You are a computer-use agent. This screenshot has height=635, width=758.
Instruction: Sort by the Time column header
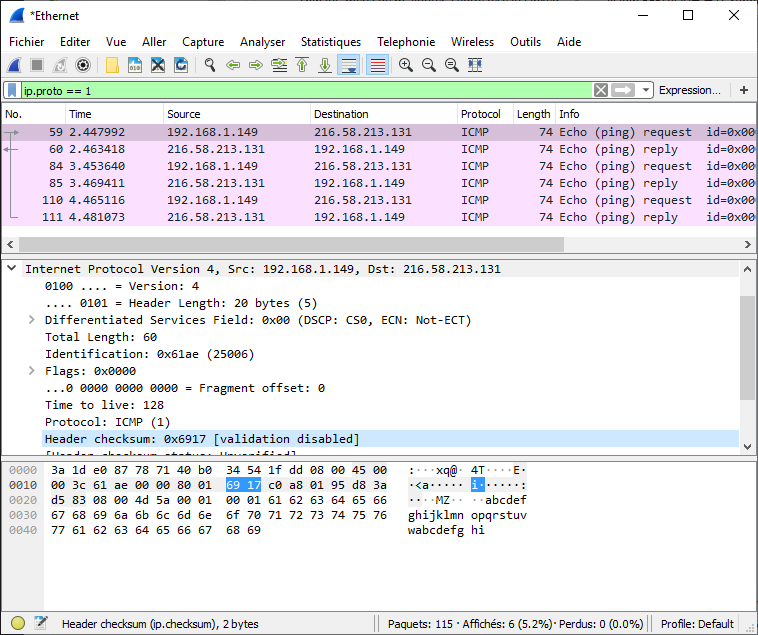coord(114,114)
